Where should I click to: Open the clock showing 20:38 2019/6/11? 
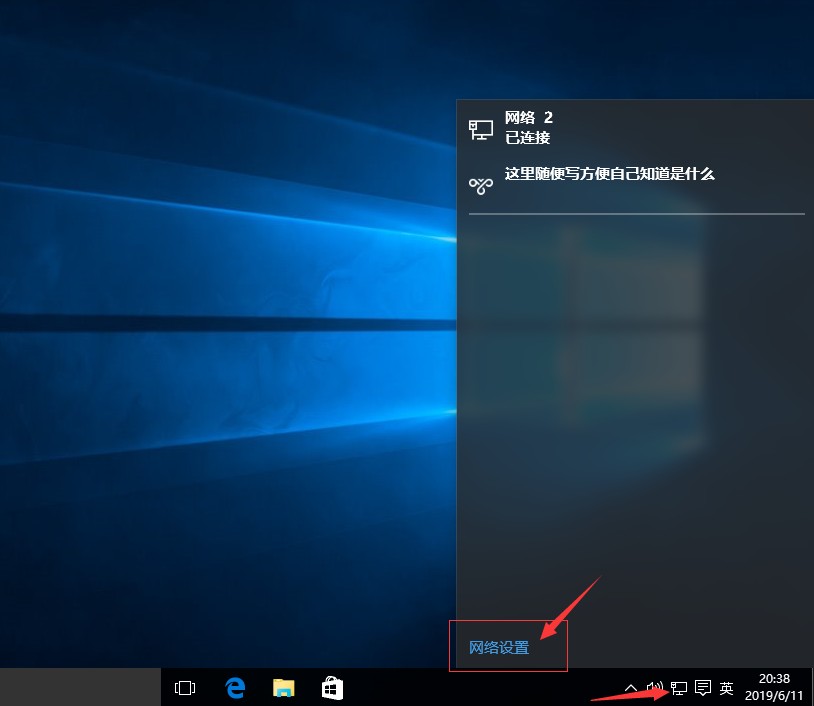tap(774, 687)
